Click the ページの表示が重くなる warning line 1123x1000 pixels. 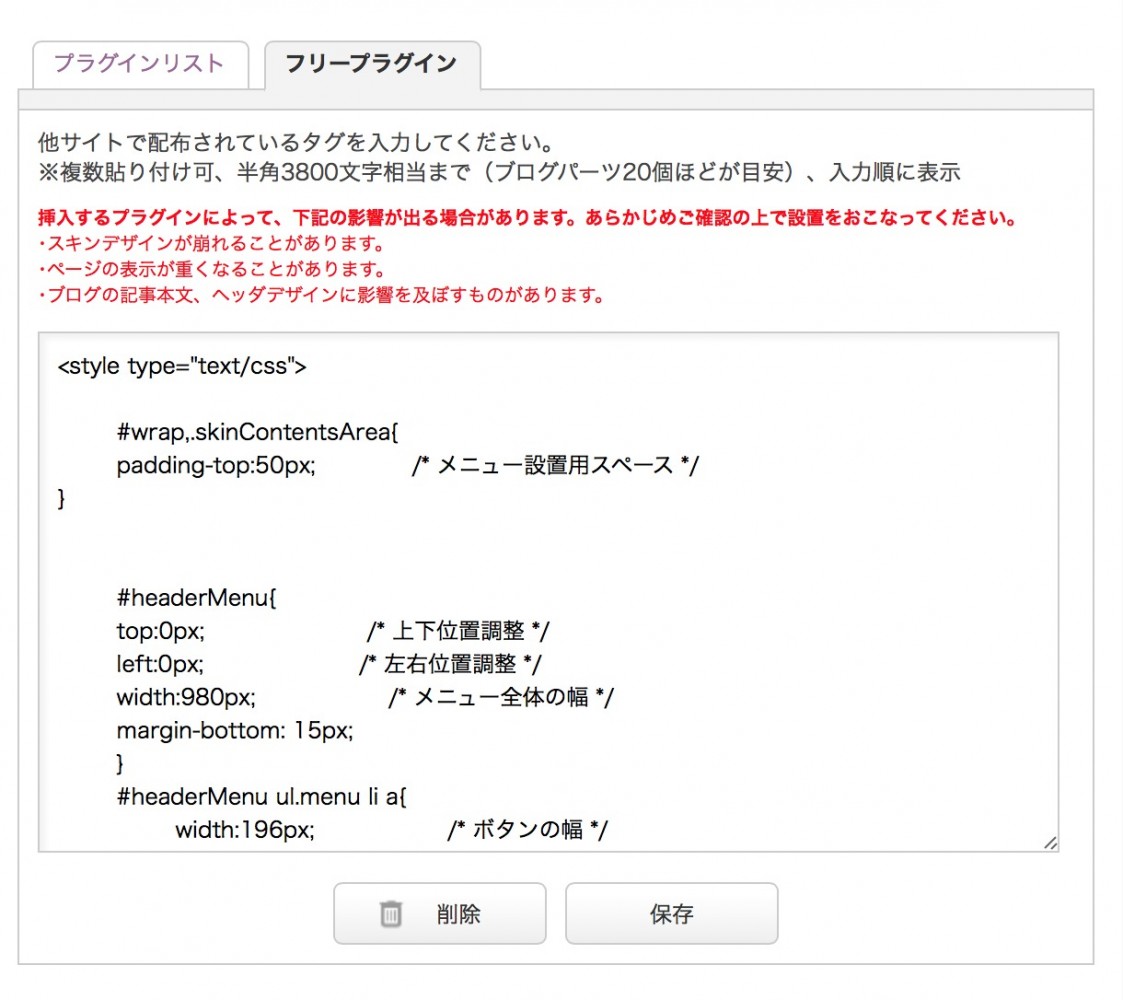(x=212, y=269)
